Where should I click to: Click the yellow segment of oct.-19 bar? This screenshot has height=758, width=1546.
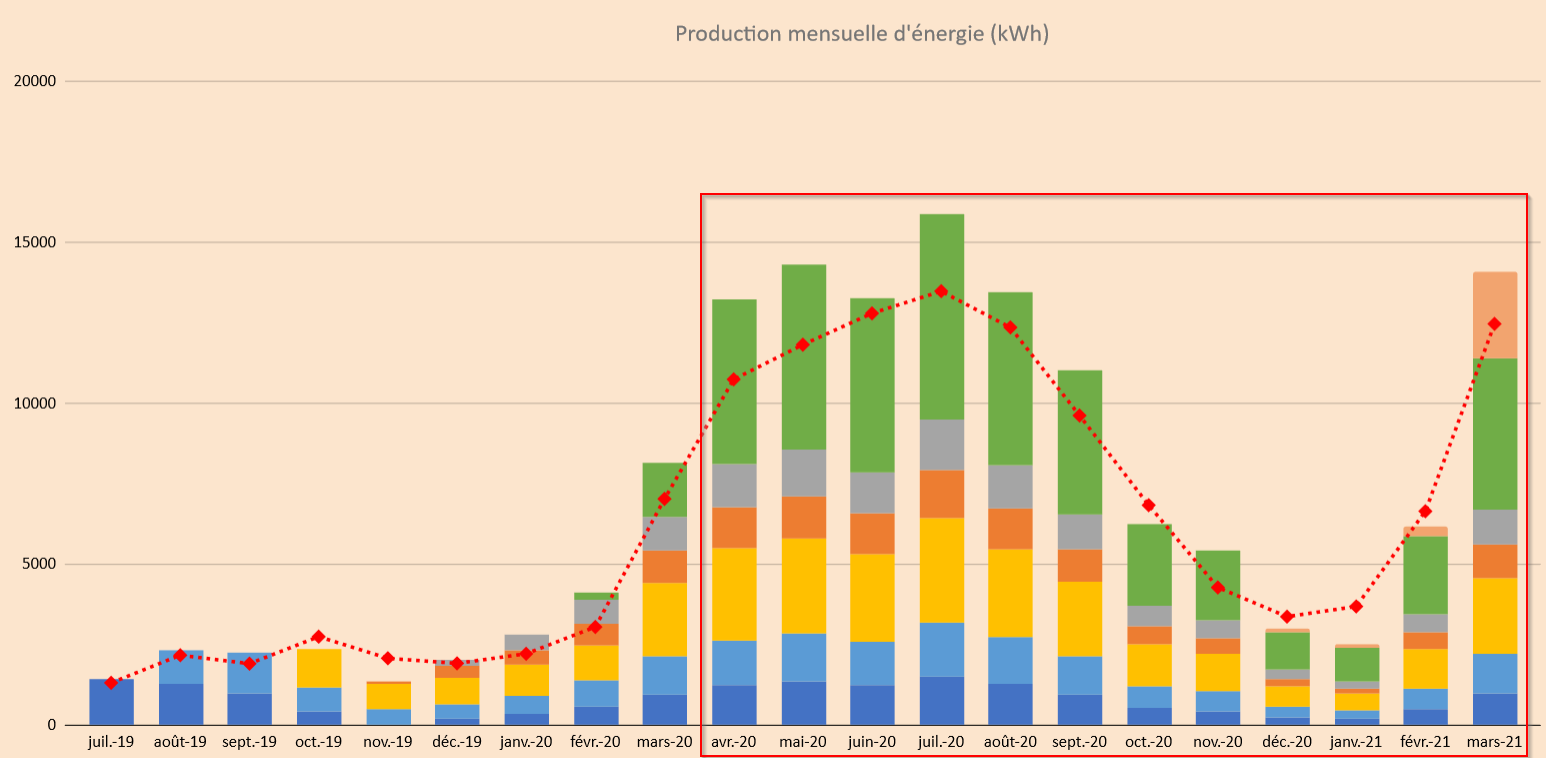point(319,668)
